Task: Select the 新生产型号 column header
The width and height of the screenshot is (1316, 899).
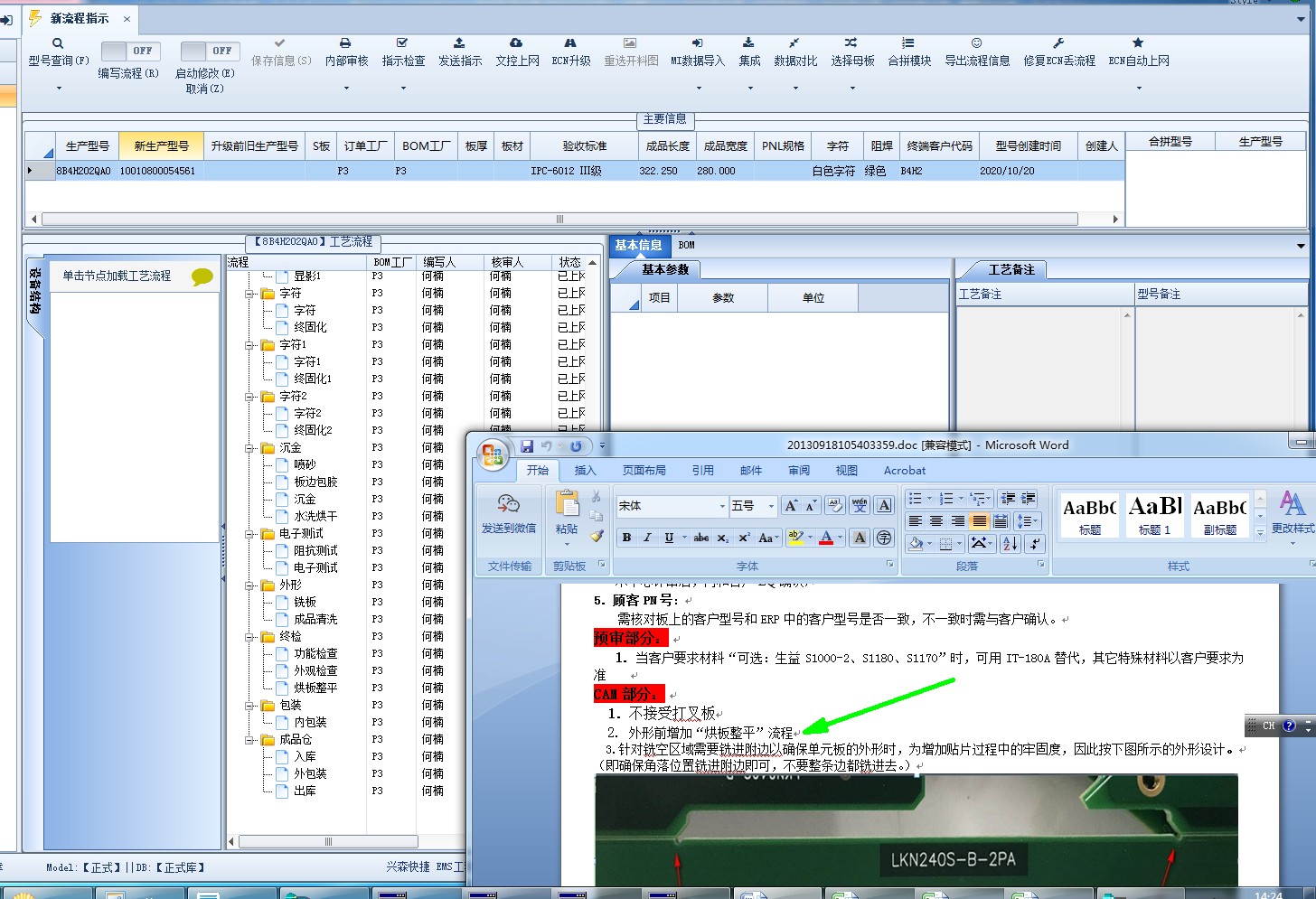Action: 162,145
